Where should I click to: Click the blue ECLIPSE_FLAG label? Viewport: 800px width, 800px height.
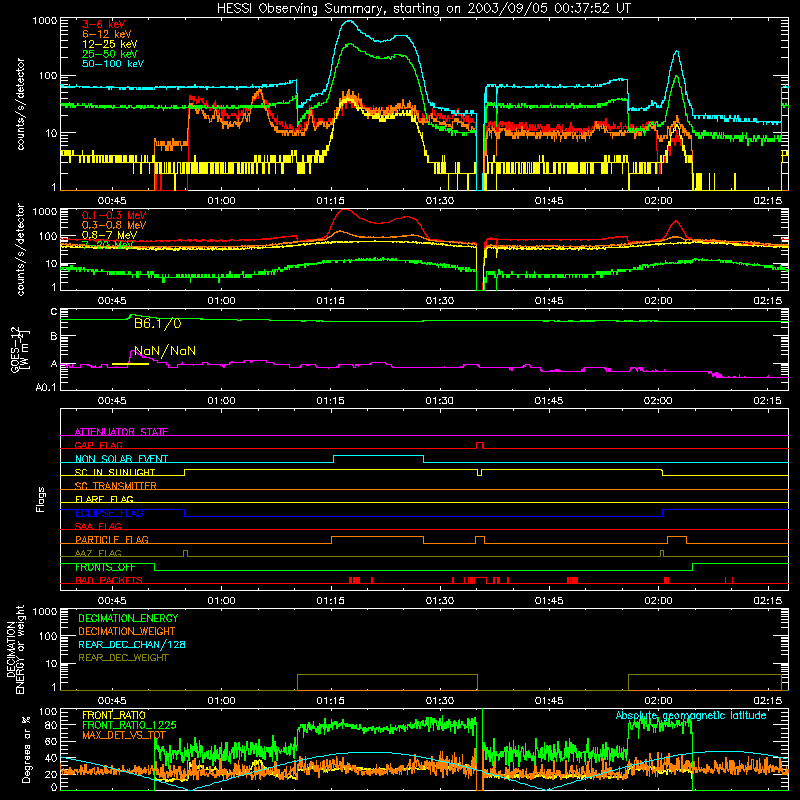(x=109, y=513)
